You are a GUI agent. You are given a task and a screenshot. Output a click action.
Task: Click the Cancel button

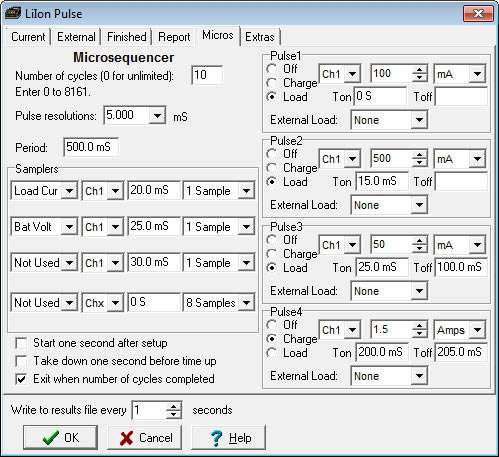click(145, 437)
